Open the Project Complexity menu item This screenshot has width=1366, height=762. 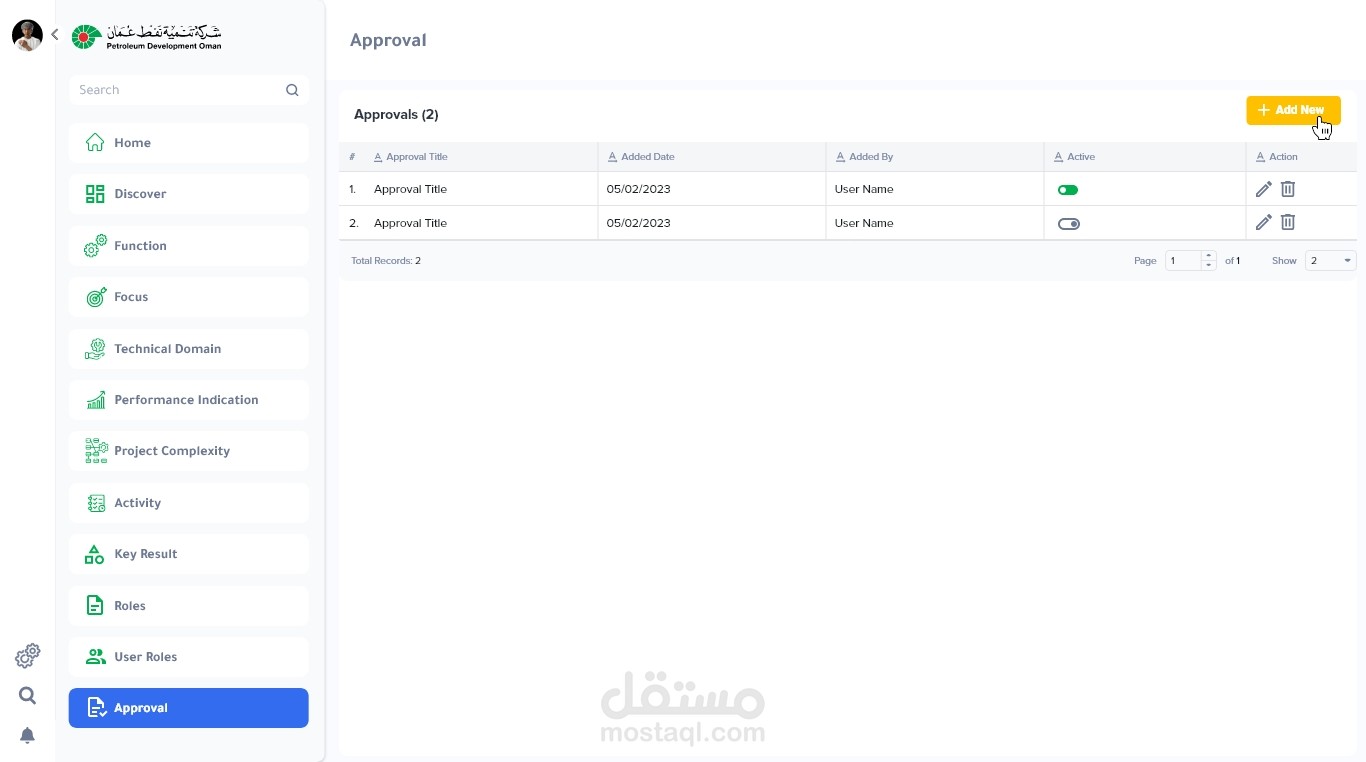[189, 451]
